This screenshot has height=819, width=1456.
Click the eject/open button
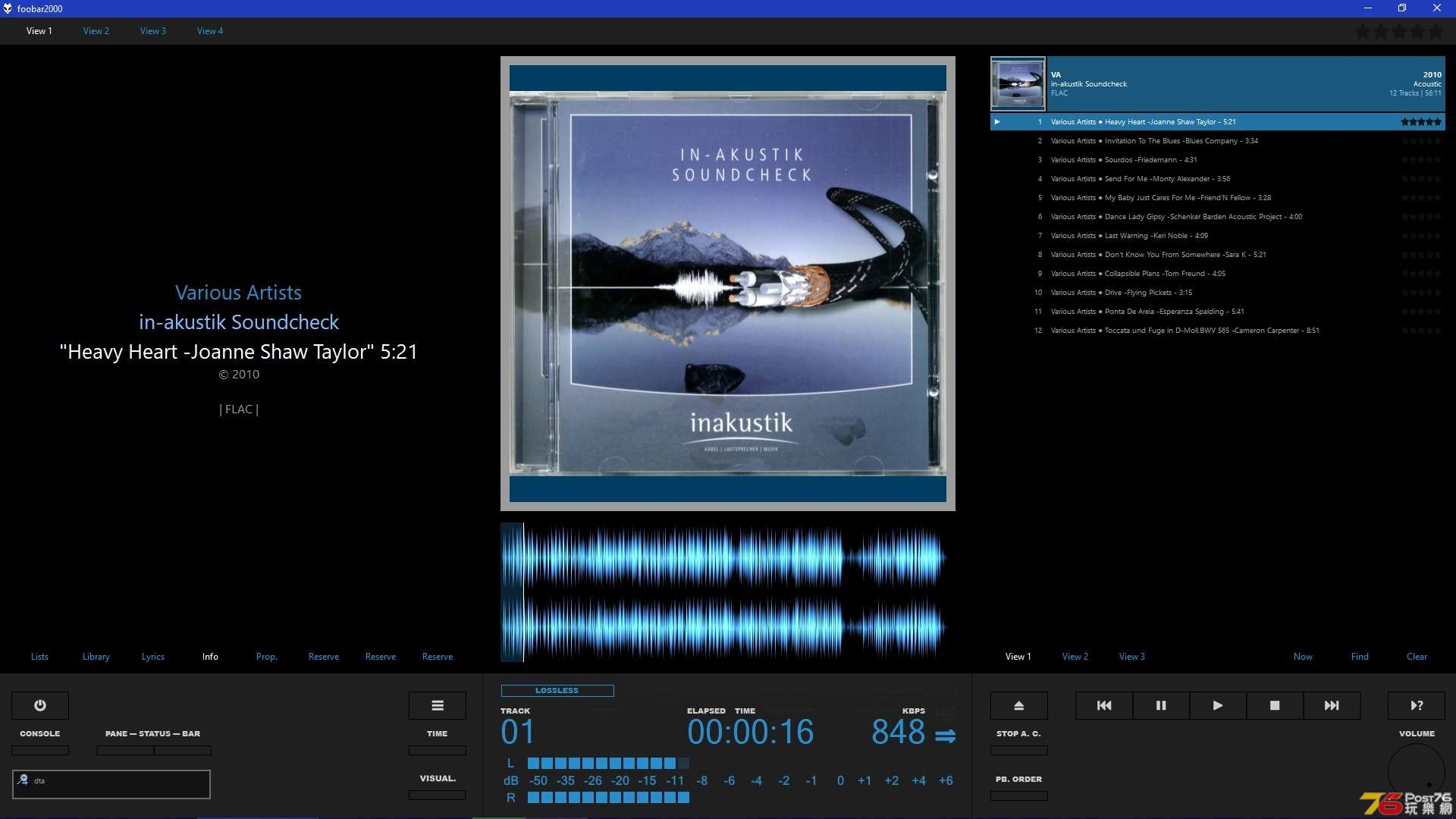(1018, 705)
